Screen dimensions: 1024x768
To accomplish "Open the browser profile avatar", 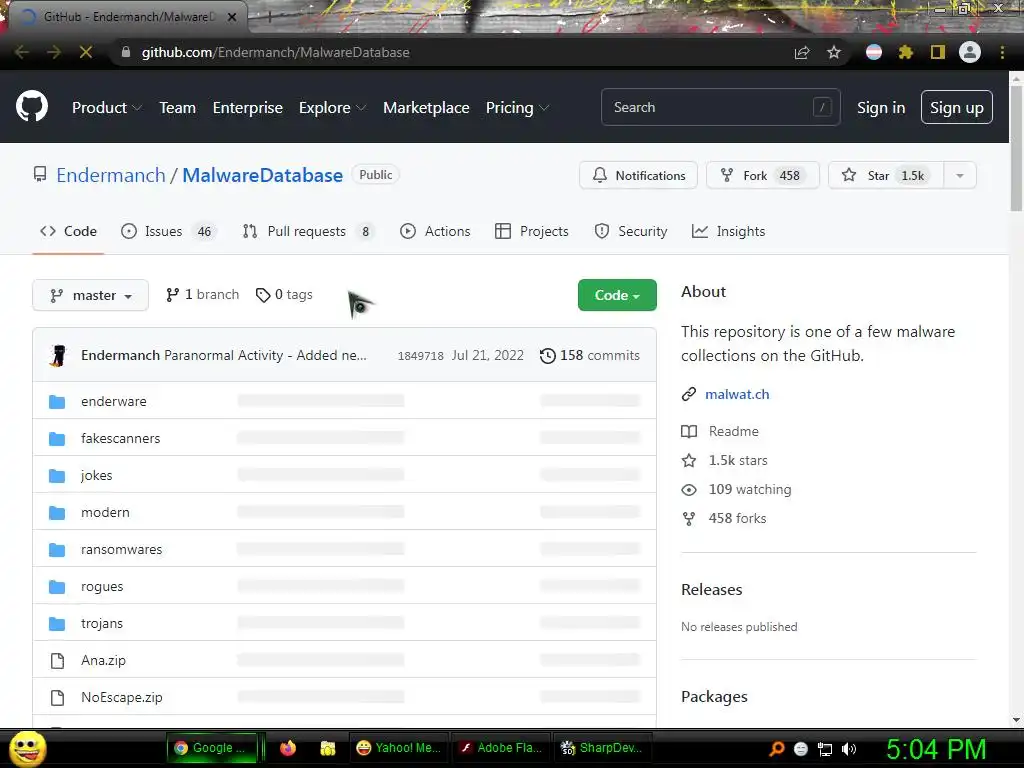I will pos(970,52).
